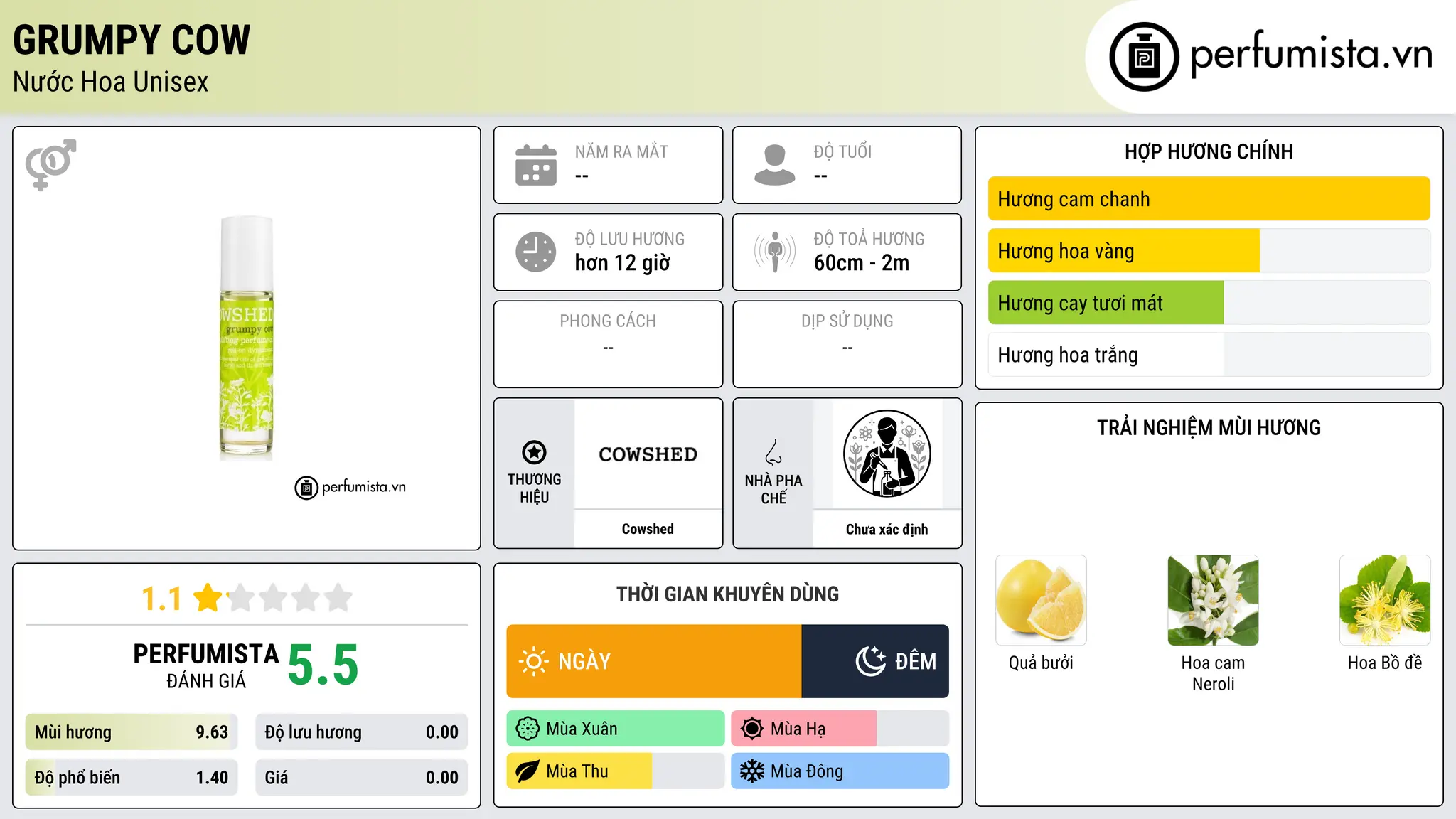This screenshot has width=1456, height=819.
Task: Click the perfumer illustration icon
Action: coord(887,454)
